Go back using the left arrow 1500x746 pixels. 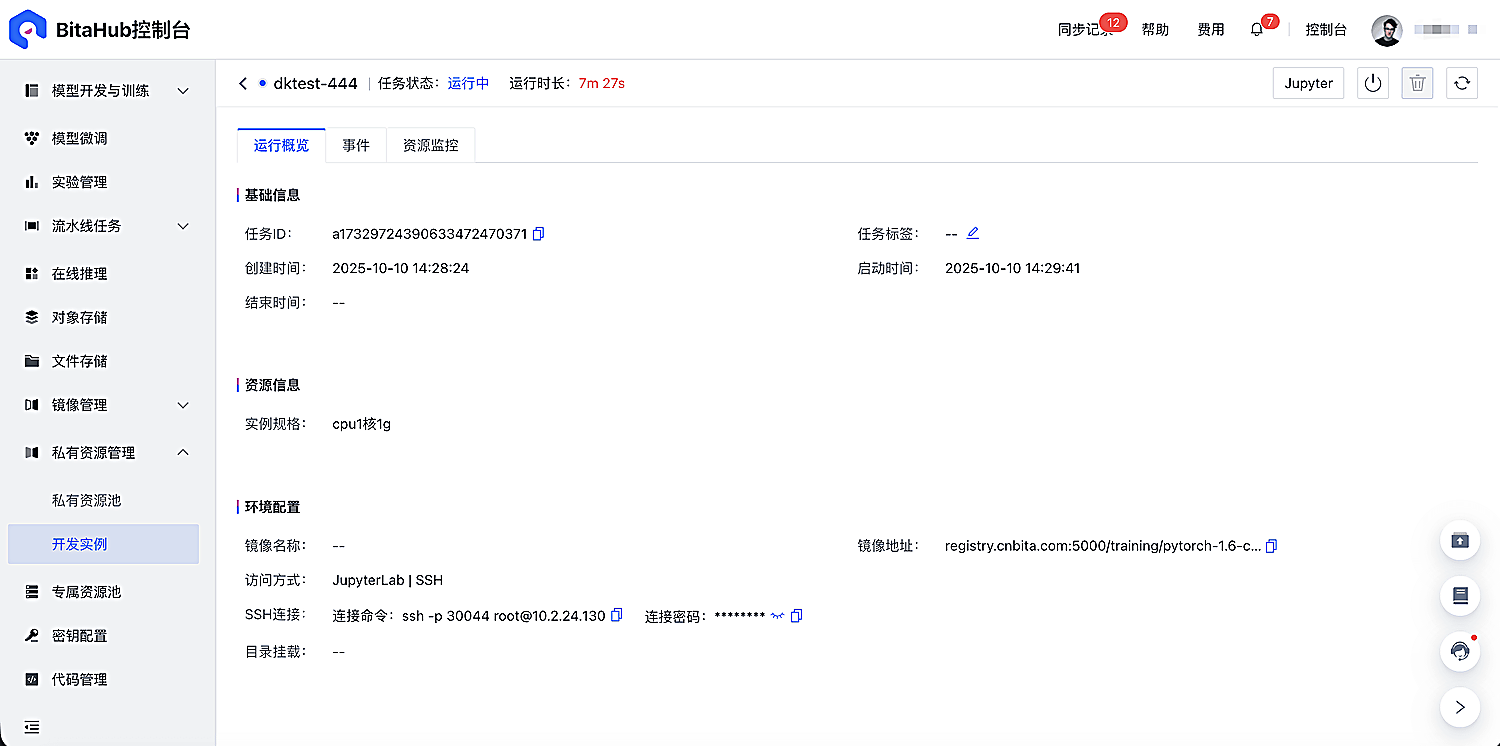tap(242, 83)
